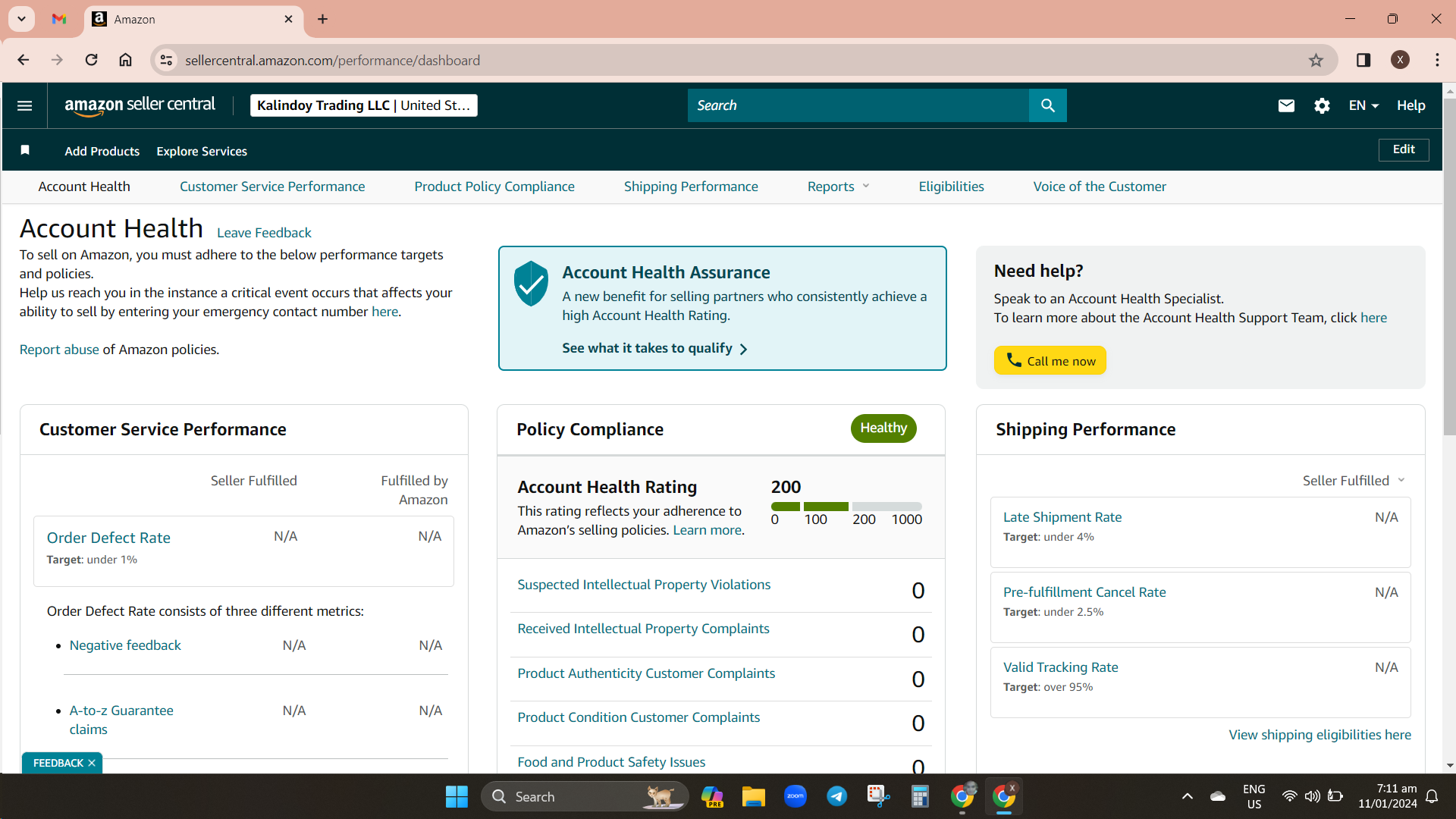Open Chrome three-dot menu
1456x819 pixels.
coord(1437,60)
